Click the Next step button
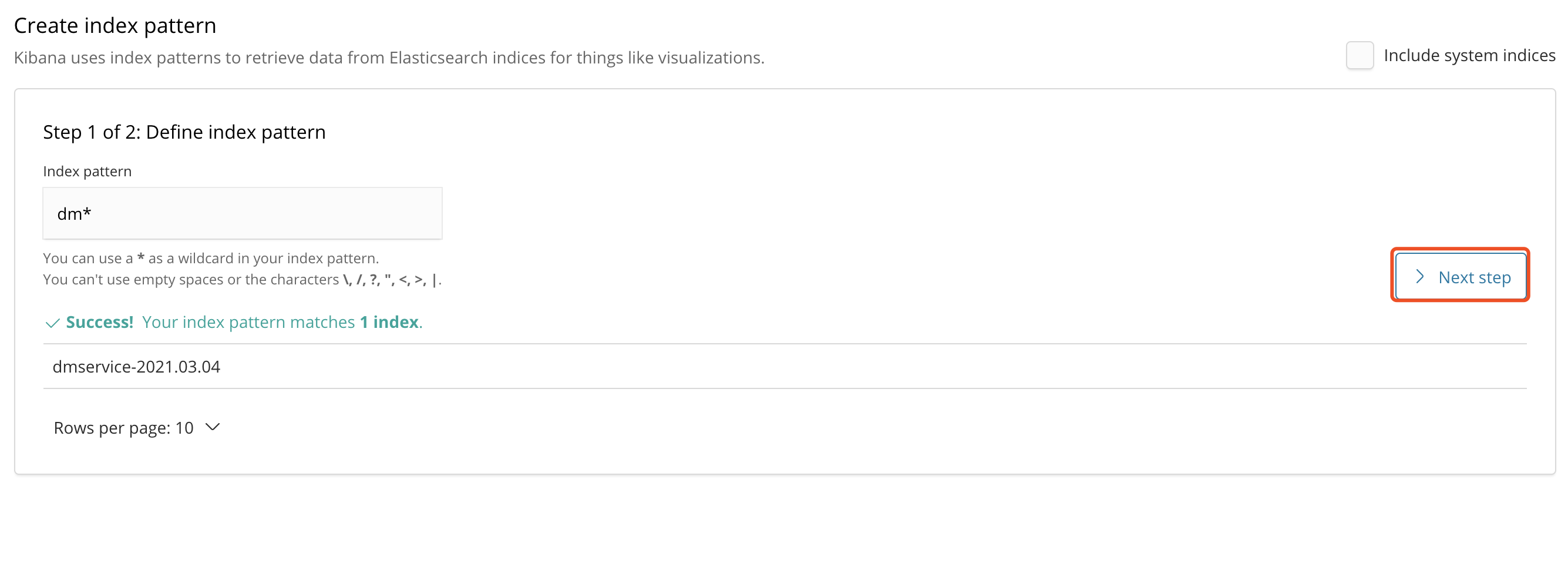 tap(1461, 277)
